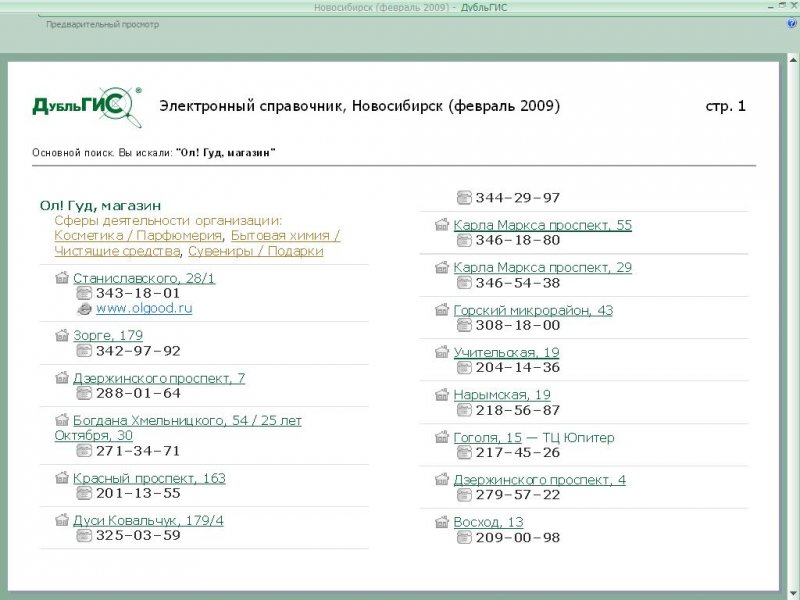The height and width of the screenshot is (600, 800).
Task: Click the phone icon beside 271-34-71
Action: click(x=84, y=451)
